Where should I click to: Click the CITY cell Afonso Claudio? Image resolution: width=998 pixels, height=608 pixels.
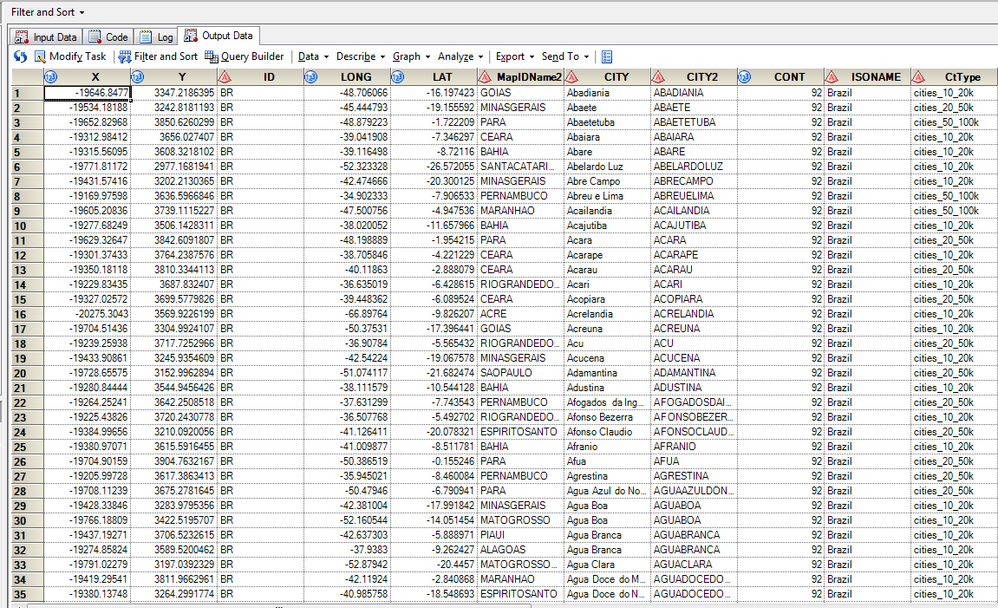(x=607, y=432)
